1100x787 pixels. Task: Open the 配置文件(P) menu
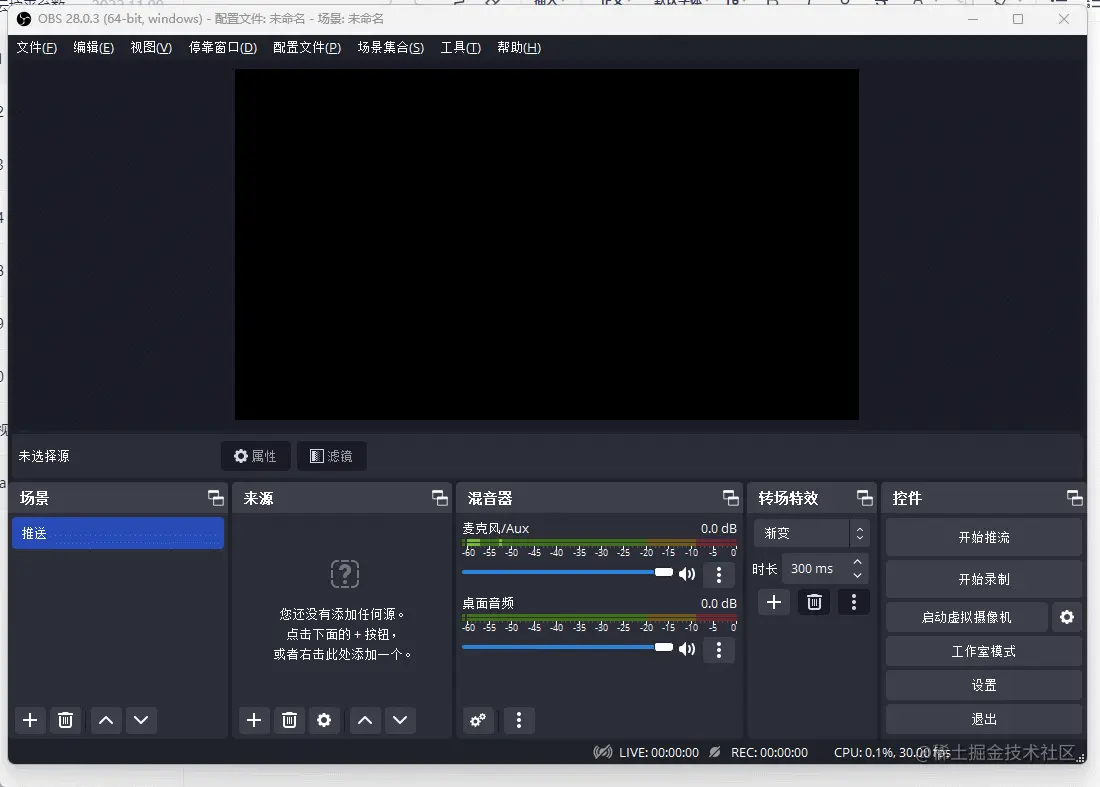(x=307, y=48)
